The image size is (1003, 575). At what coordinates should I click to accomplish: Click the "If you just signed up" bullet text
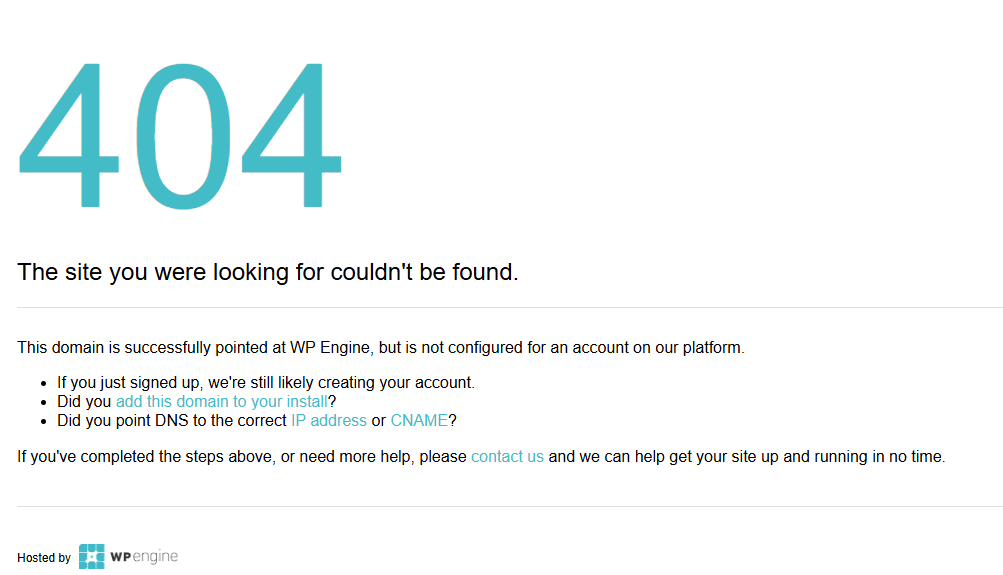[x=265, y=382]
